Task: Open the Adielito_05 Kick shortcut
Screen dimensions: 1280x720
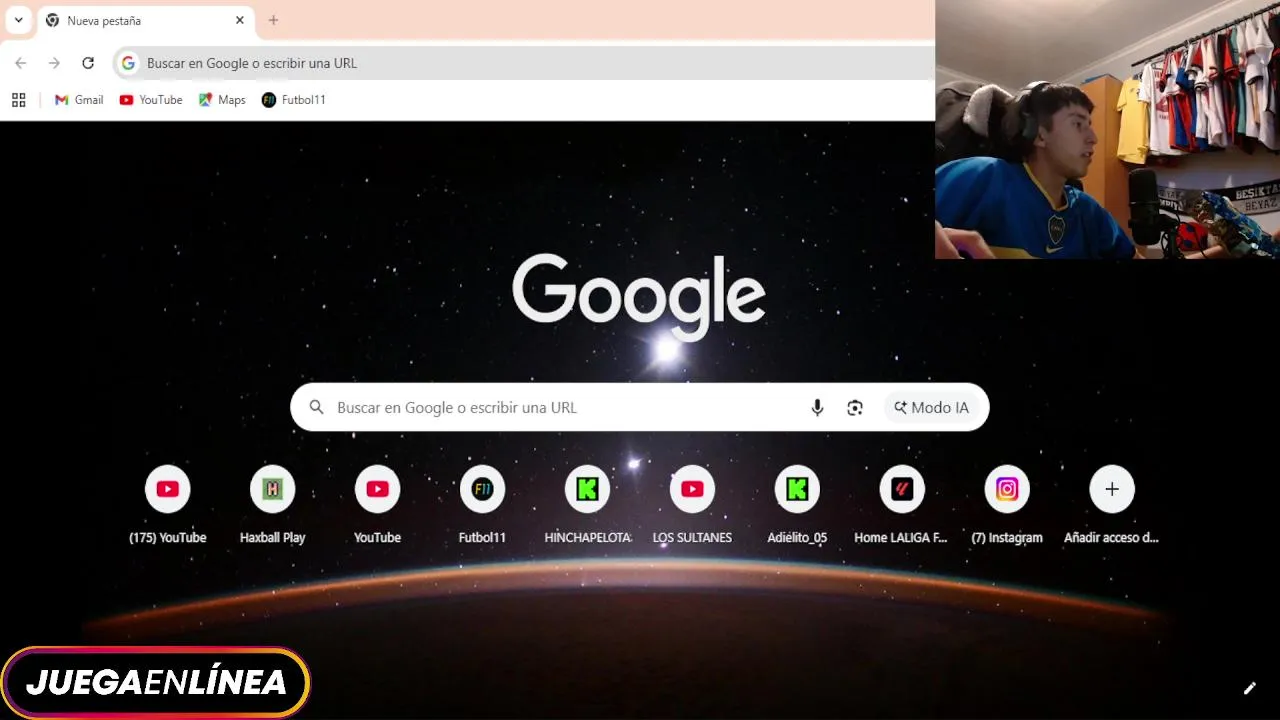Action: [x=797, y=505]
